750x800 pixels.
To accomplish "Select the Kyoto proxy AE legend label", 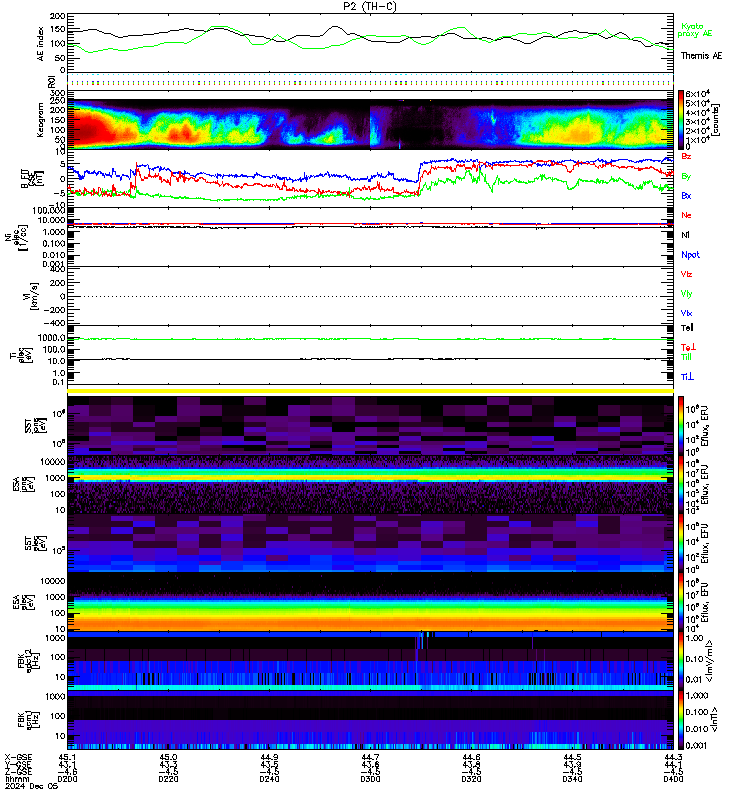I will point(694,30).
